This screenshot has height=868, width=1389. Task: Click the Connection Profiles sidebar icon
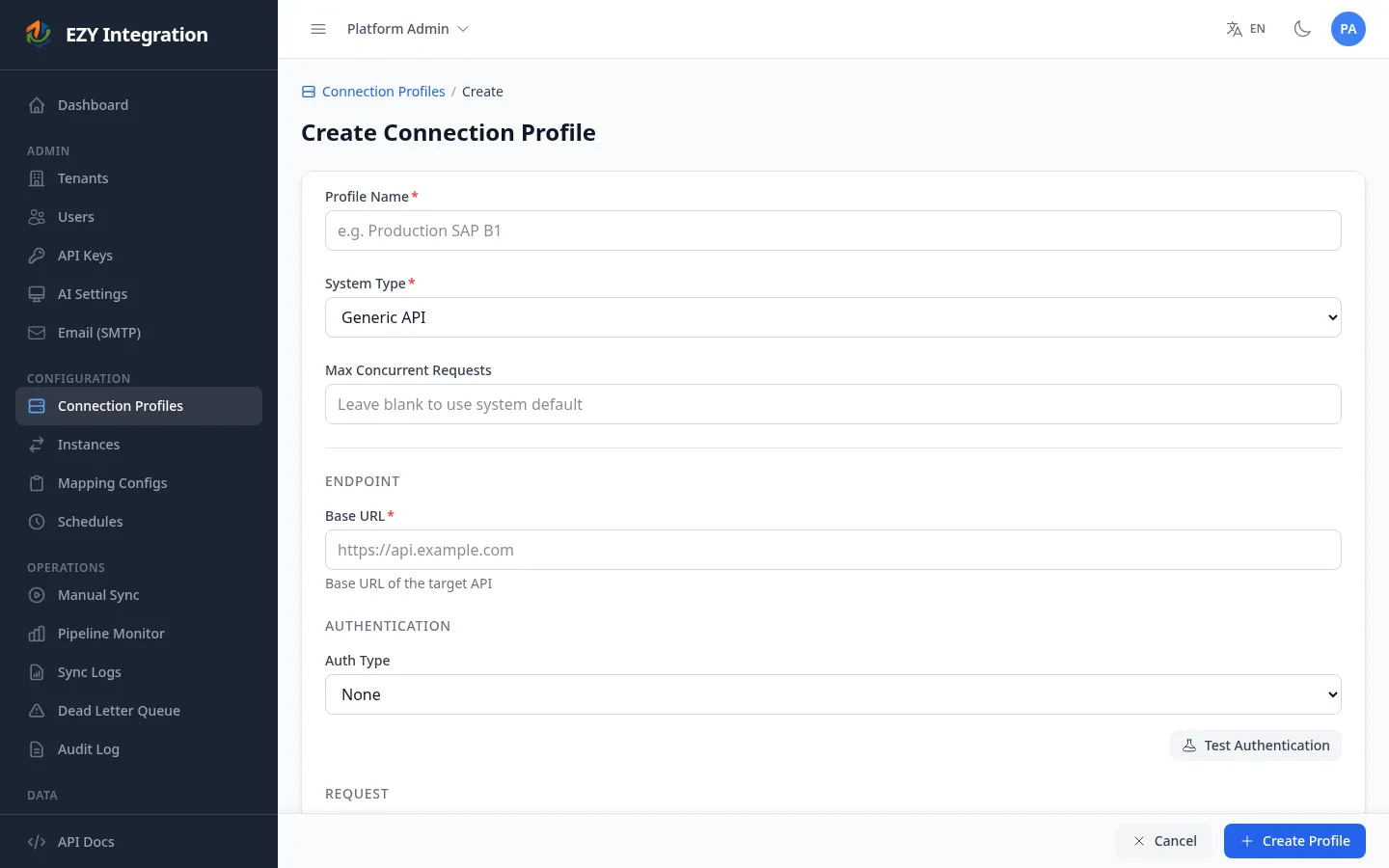[37, 406]
